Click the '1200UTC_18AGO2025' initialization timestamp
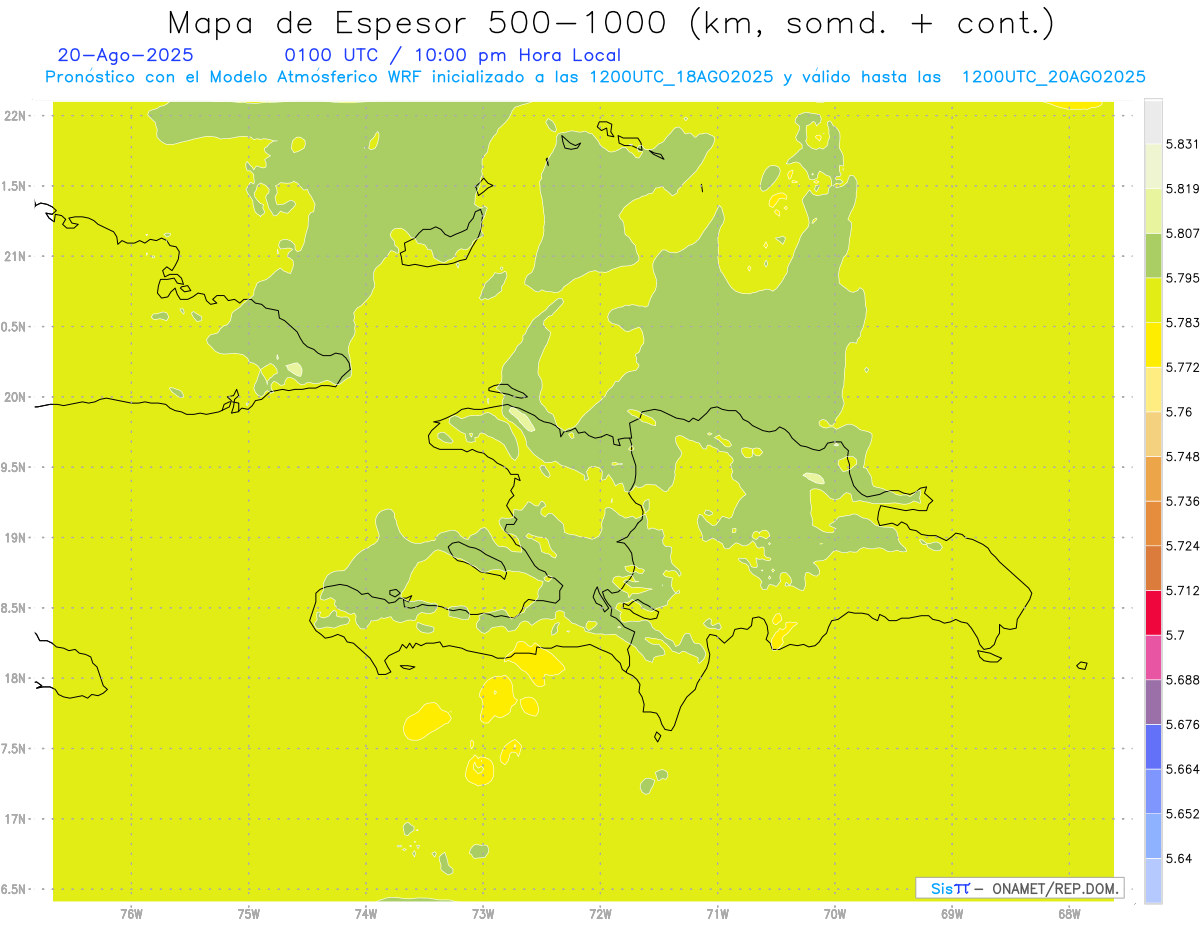Viewport: 1200px width, 927px height. (x=682, y=76)
